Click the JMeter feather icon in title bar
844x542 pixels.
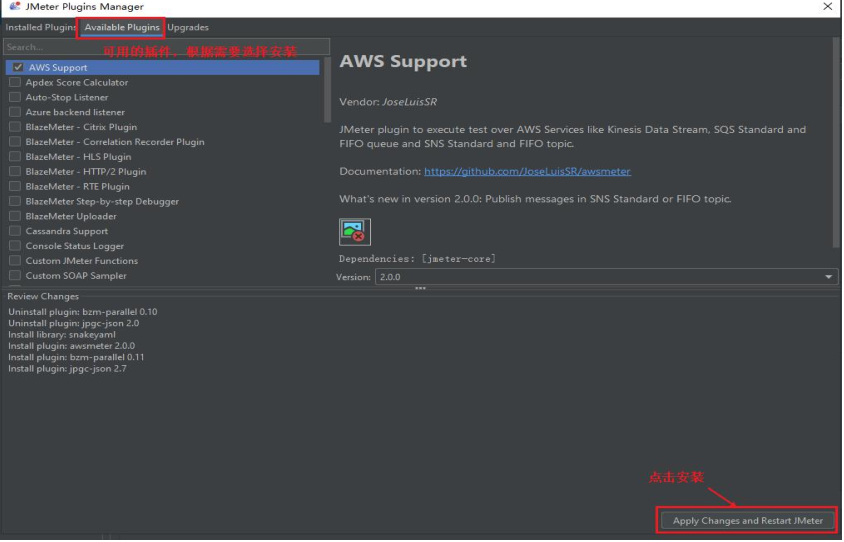coord(15,6)
